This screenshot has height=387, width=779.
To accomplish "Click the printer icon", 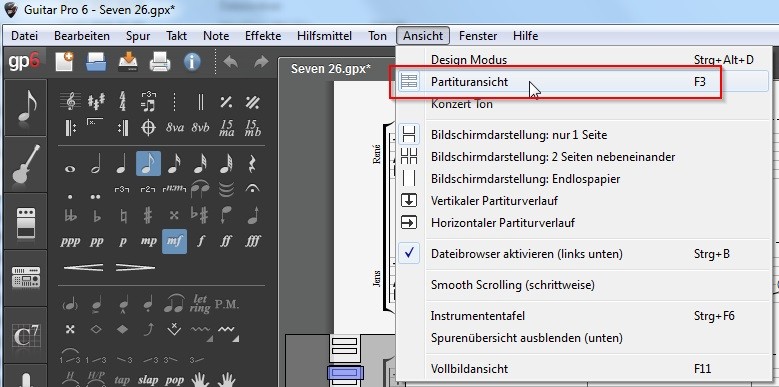I will pos(160,63).
